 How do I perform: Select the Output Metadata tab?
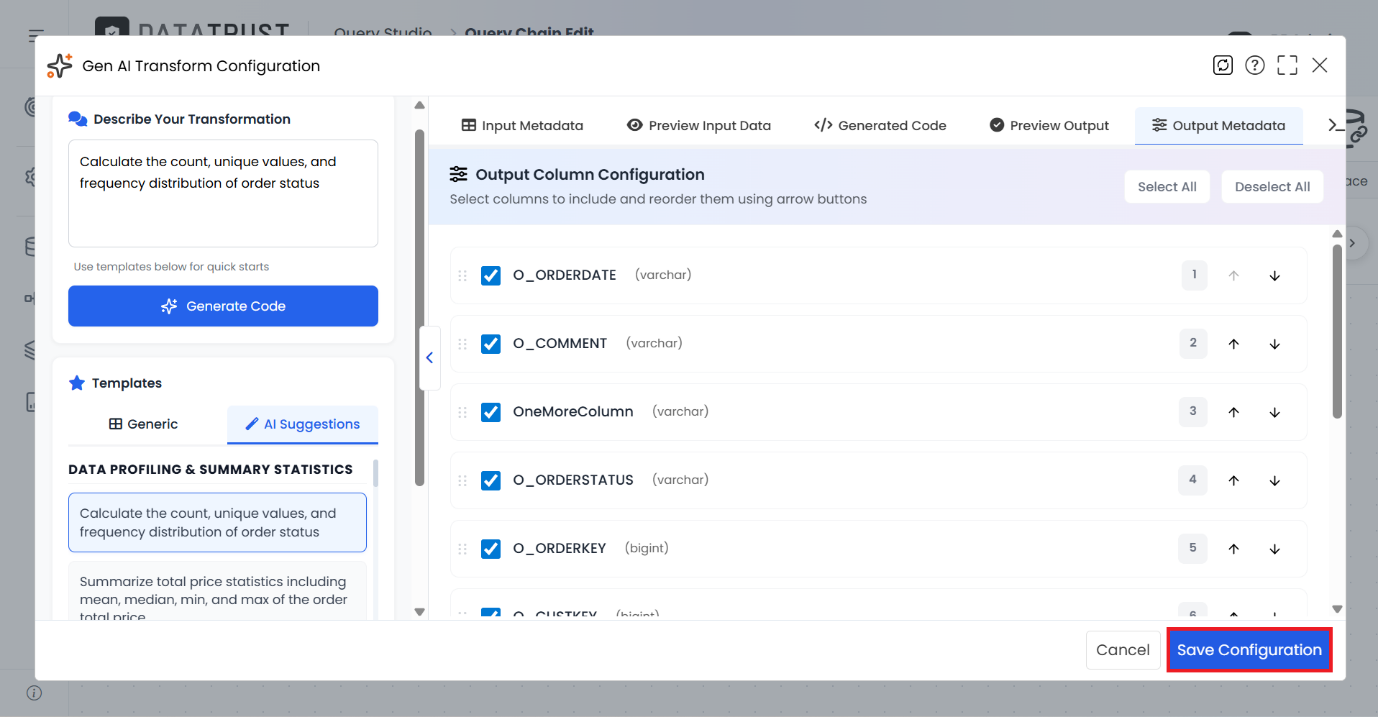(x=1218, y=125)
